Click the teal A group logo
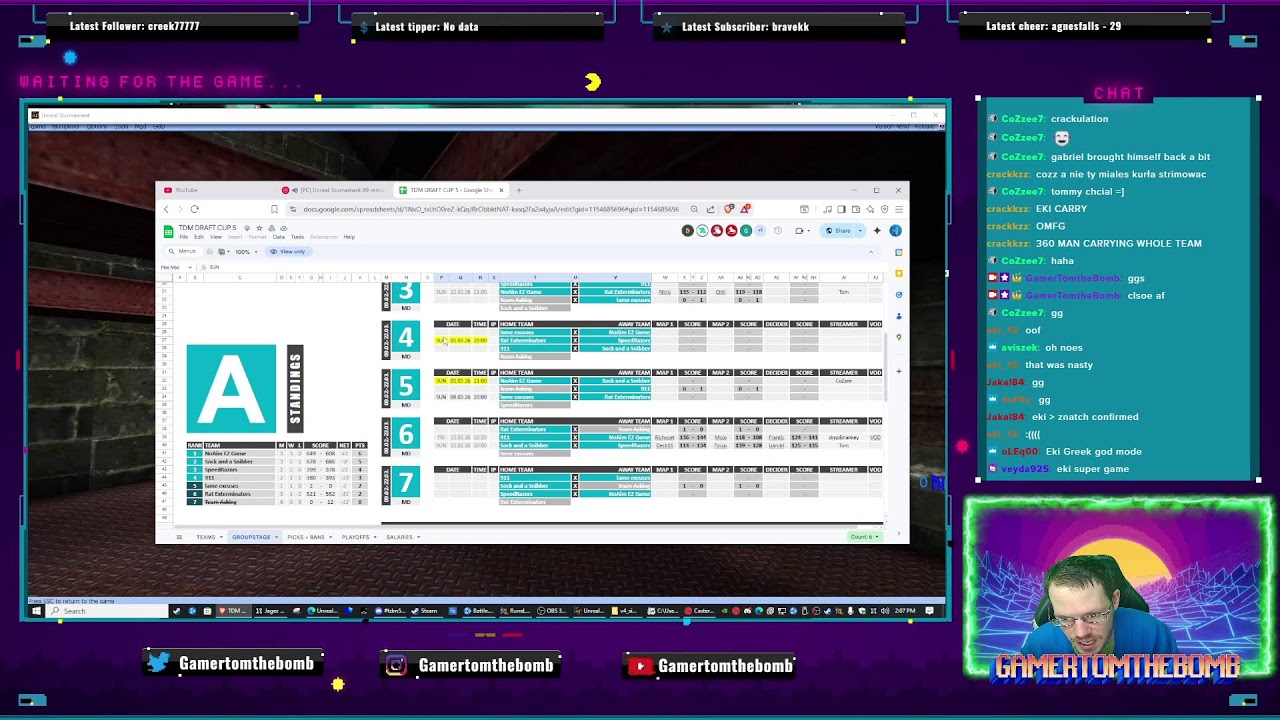 [231, 389]
